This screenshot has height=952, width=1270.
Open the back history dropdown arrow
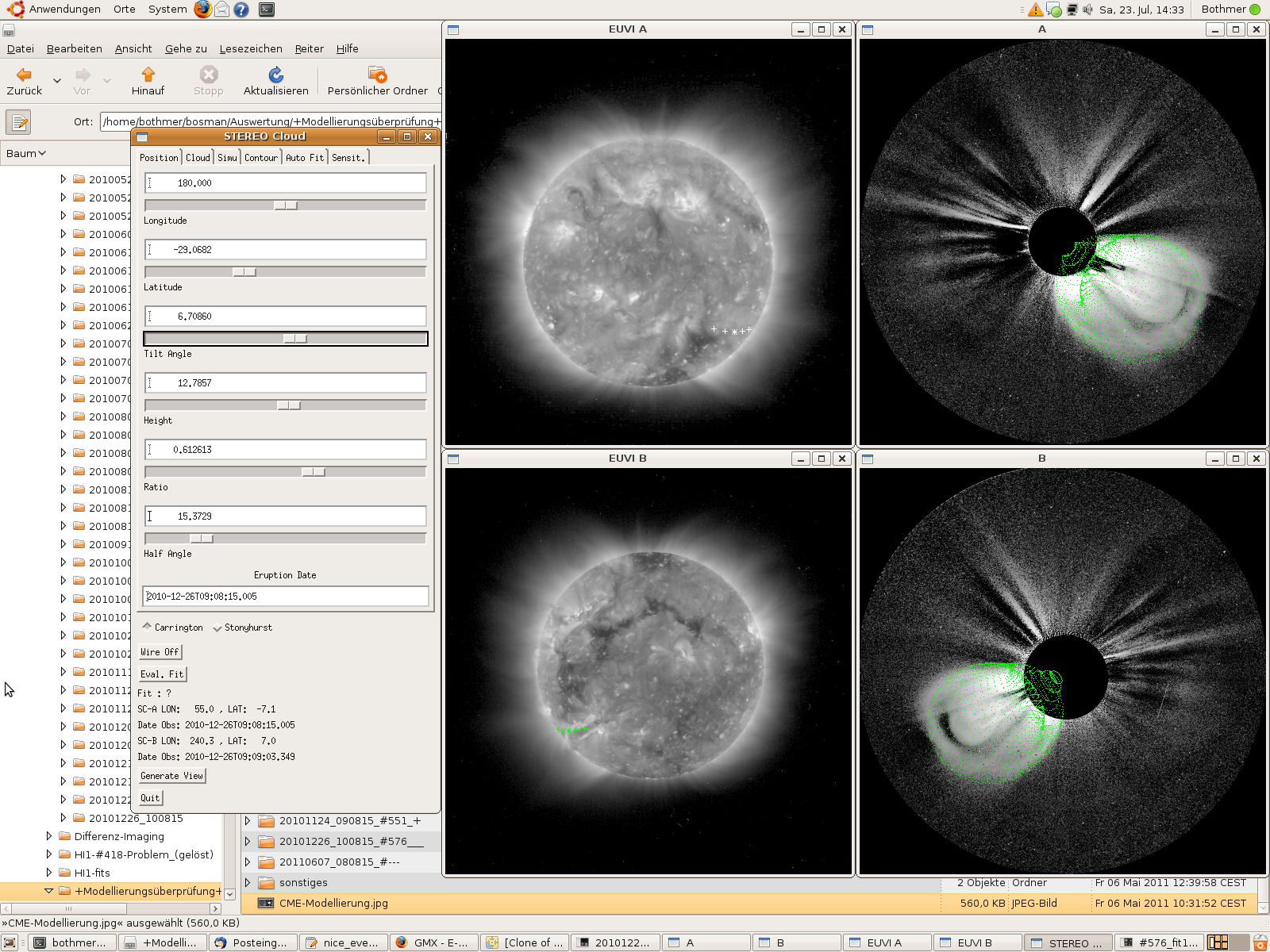pos(56,80)
